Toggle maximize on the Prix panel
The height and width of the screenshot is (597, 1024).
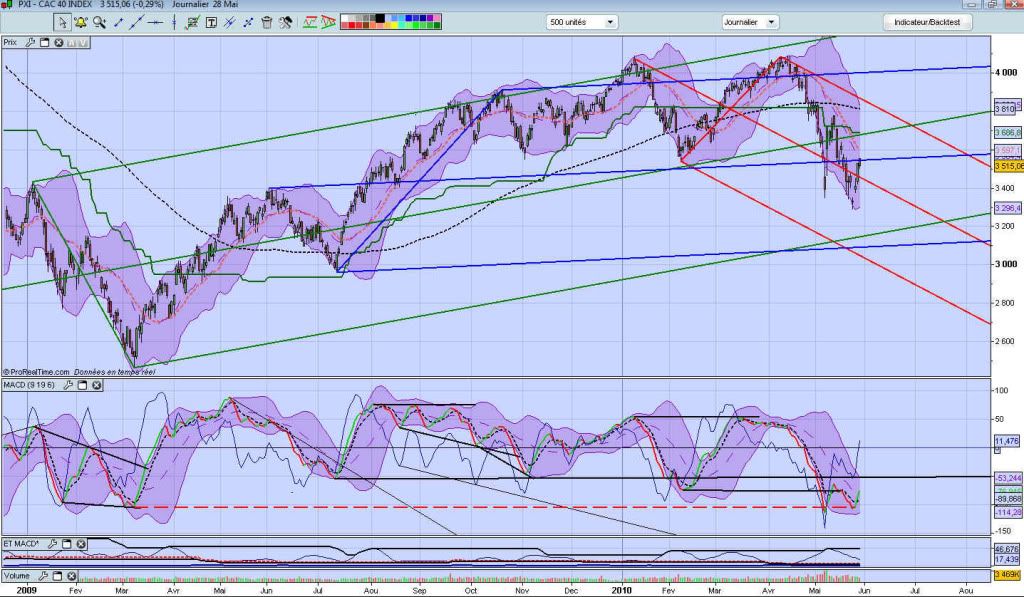click(x=45, y=42)
